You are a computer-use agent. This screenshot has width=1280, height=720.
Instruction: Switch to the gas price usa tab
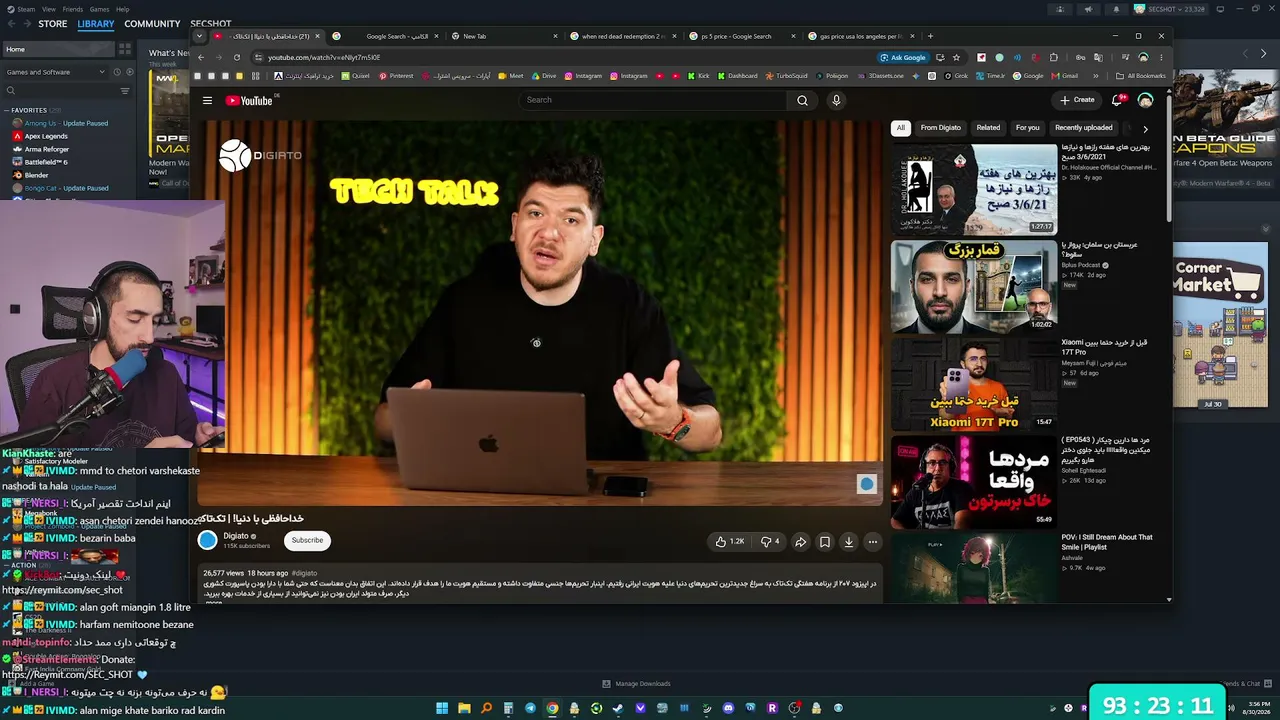click(862, 36)
